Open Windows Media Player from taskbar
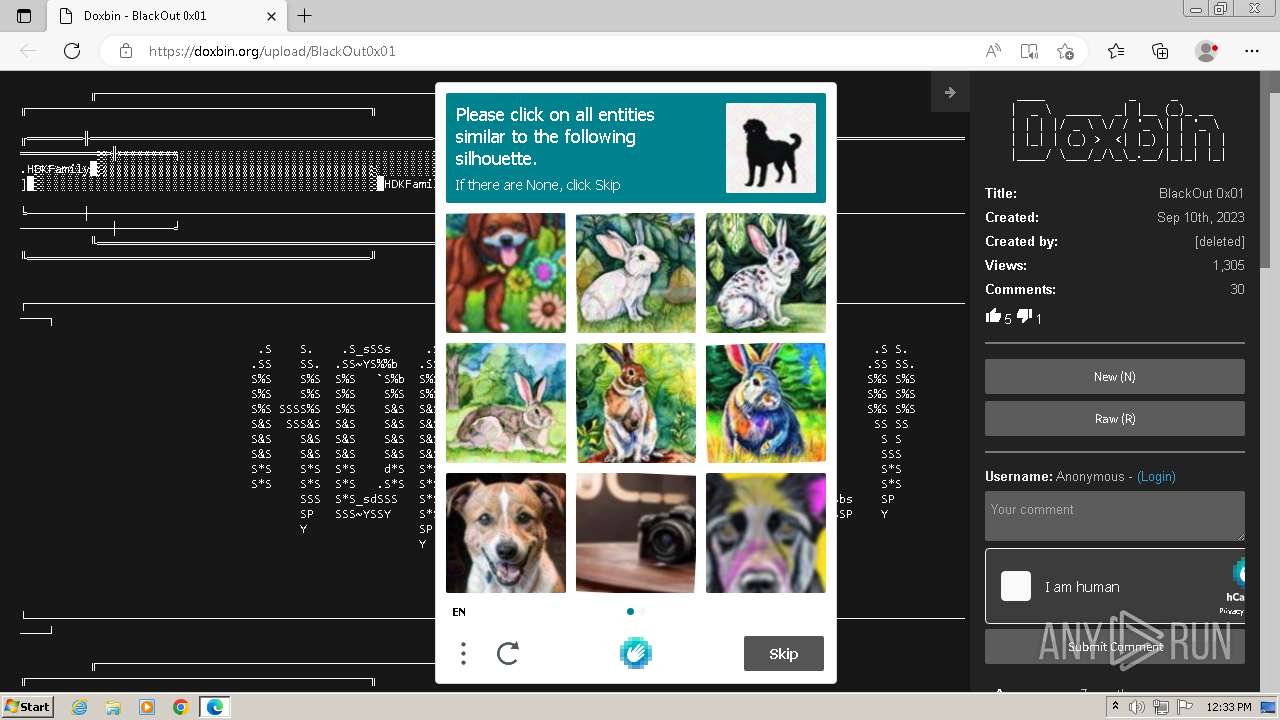1280x720 pixels. click(x=147, y=707)
